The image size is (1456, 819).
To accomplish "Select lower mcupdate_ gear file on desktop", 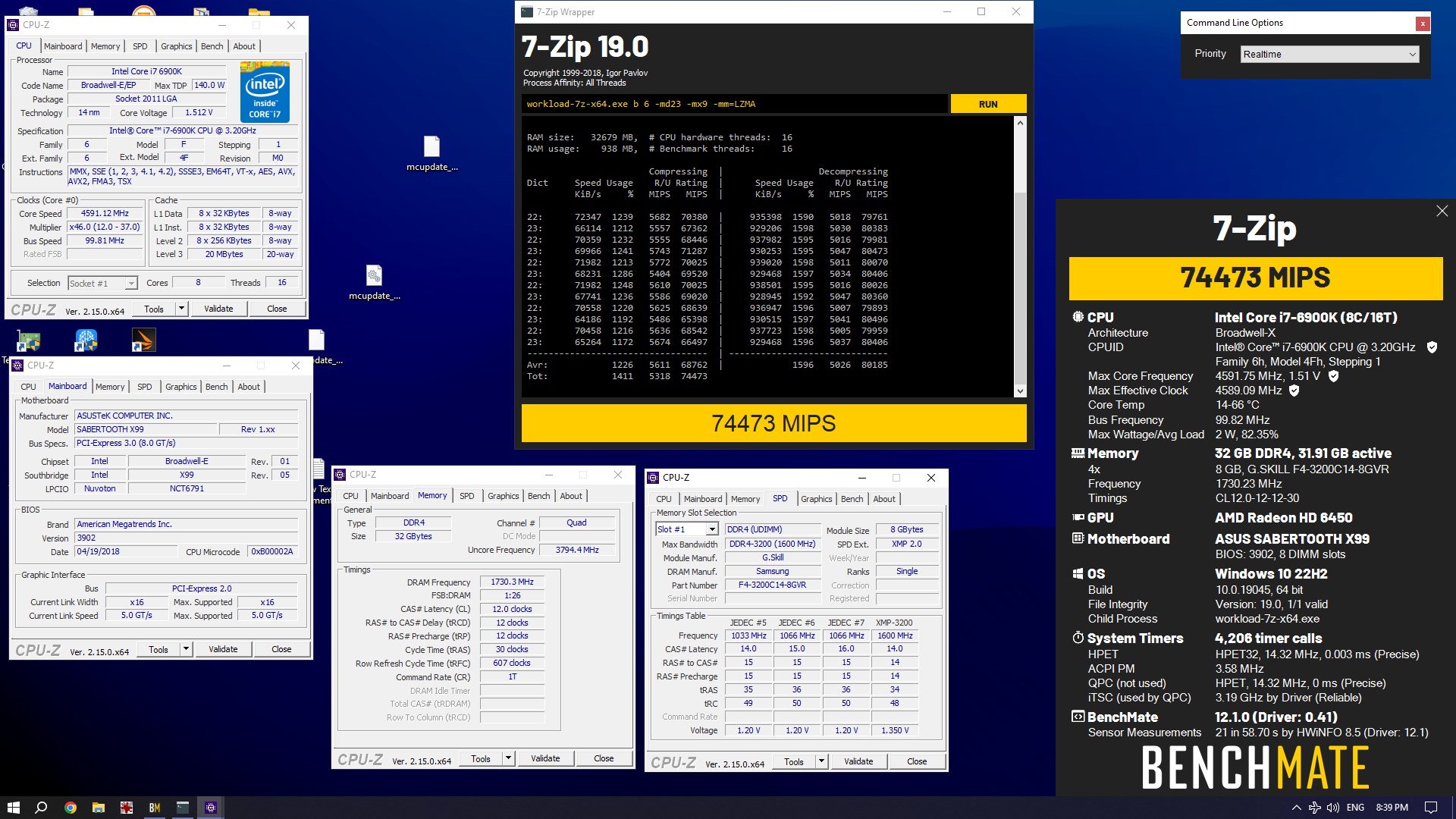I will pos(374,282).
